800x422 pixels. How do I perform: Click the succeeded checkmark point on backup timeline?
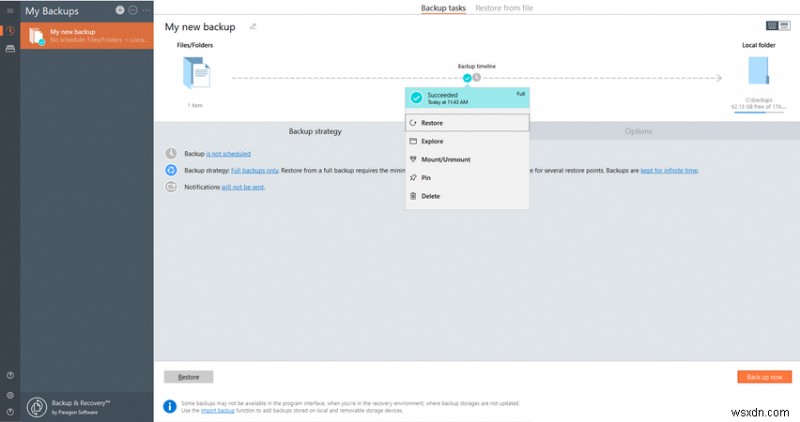point(467,78)
